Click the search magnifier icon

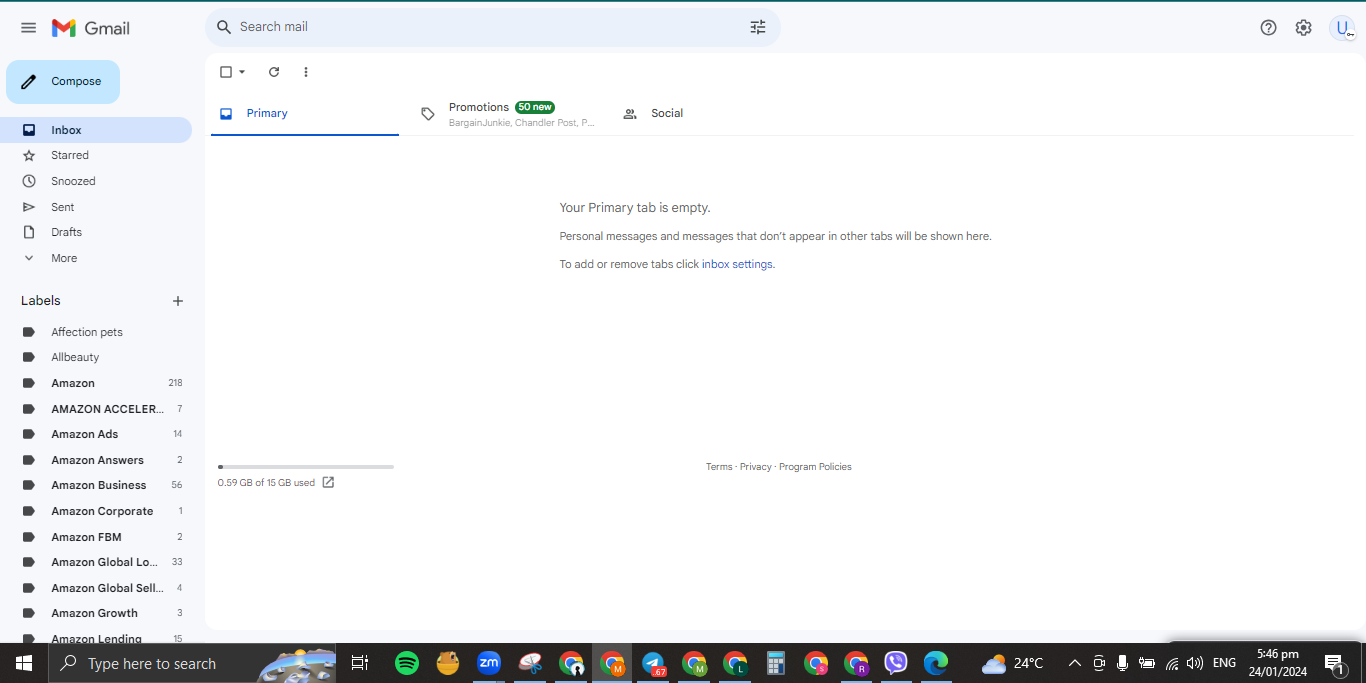coord(224,27)
